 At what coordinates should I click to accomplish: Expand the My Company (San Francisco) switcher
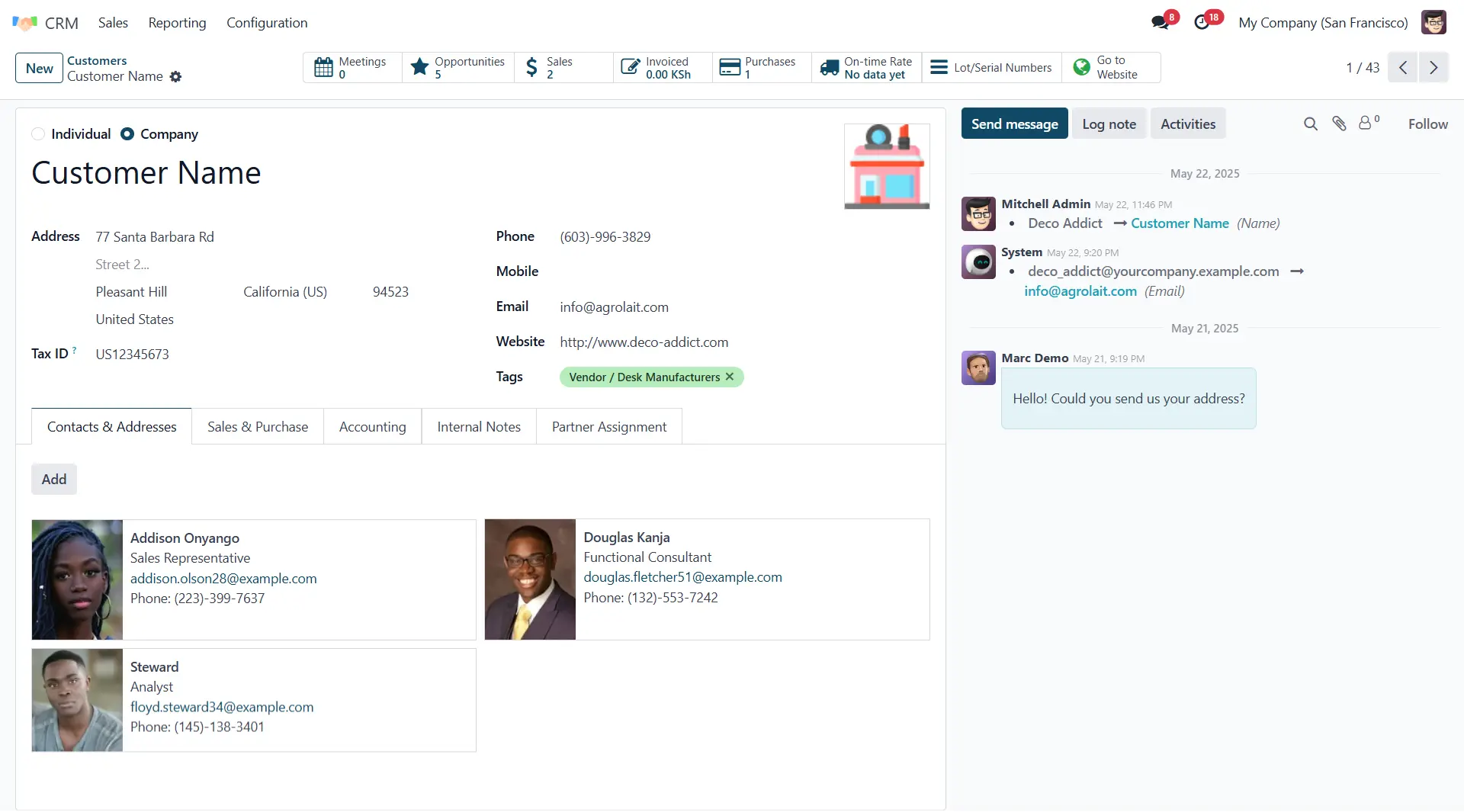[x=1323, y=23]
